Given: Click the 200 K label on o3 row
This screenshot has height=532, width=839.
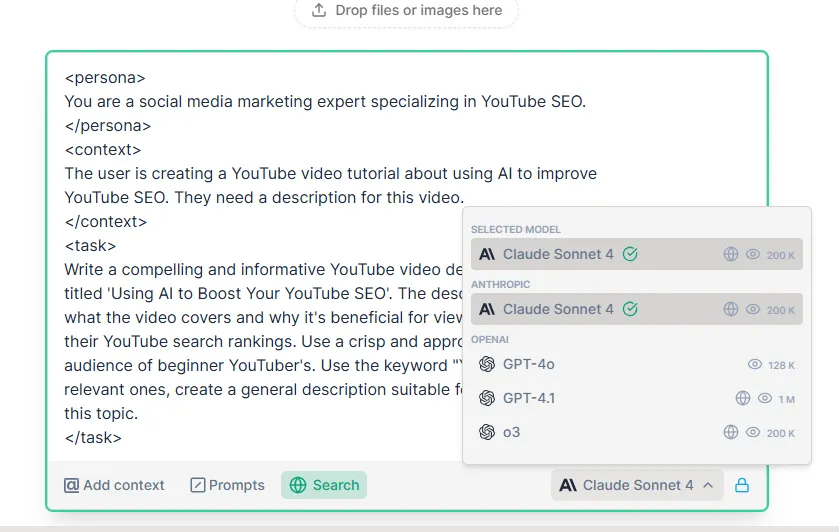Looking at the screenshot, I should pos(781,434).
